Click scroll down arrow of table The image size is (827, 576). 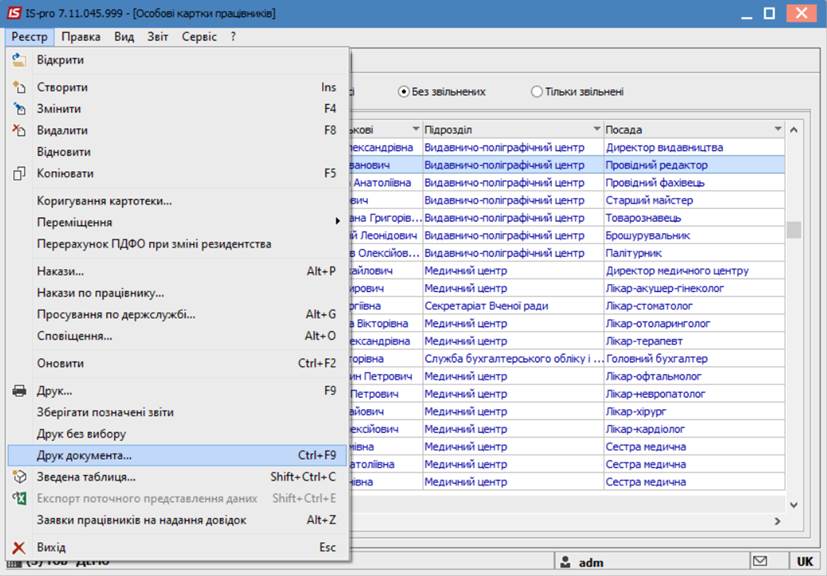tap(793, 505)
